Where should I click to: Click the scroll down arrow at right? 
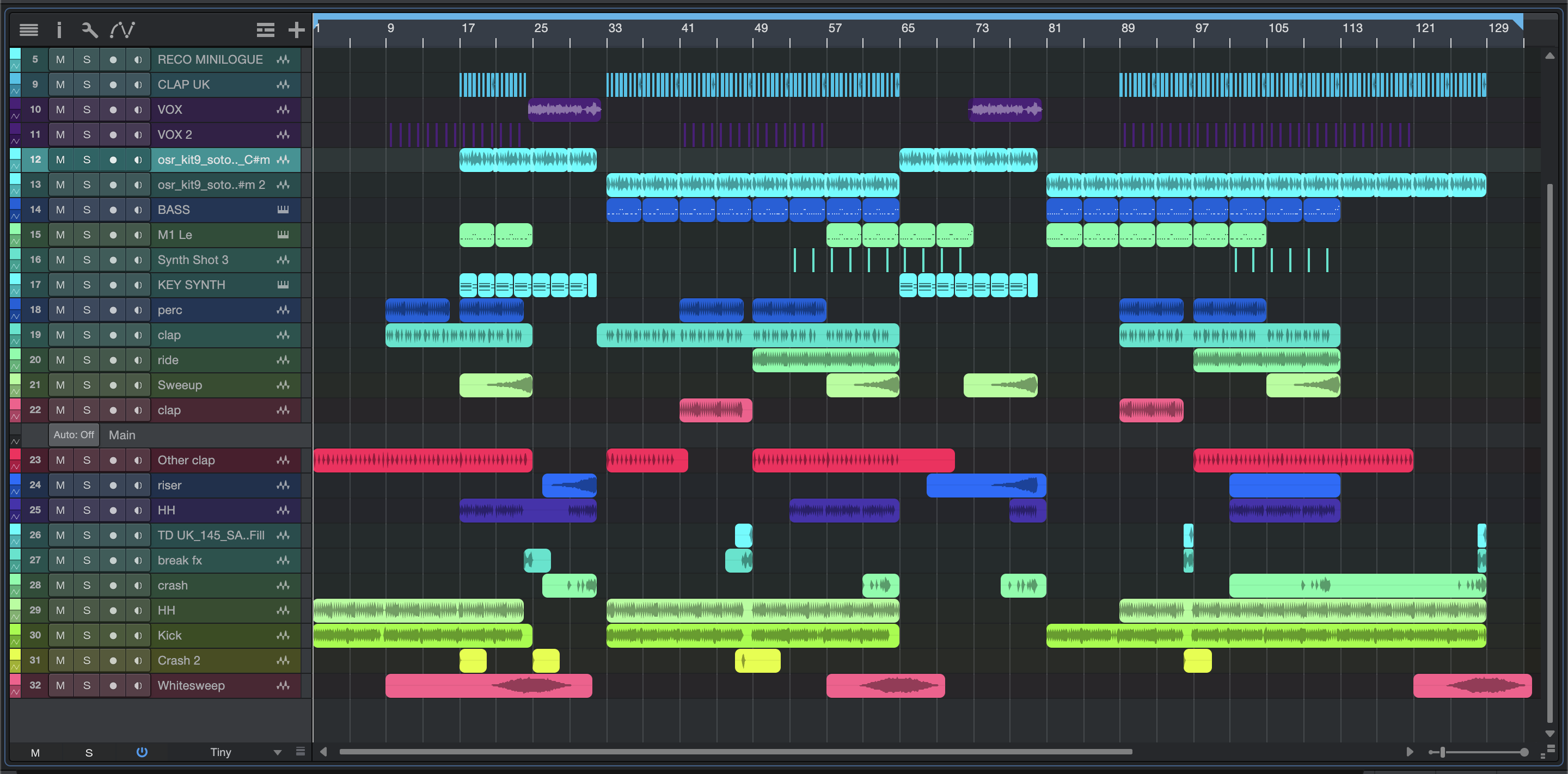(1549, 734)
